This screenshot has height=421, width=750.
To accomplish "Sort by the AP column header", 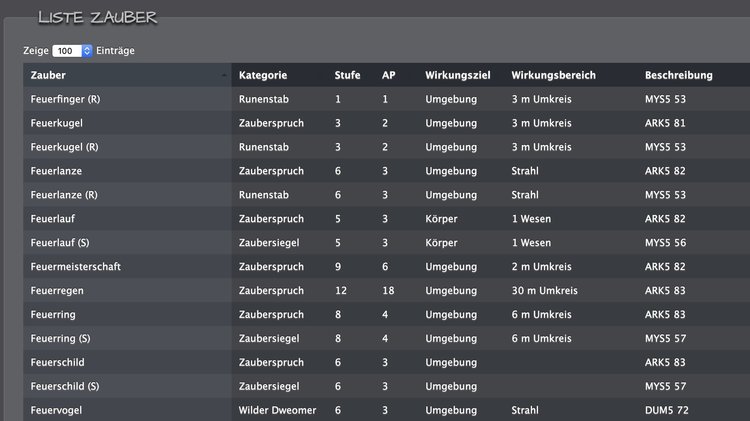I will coord(389,75).
